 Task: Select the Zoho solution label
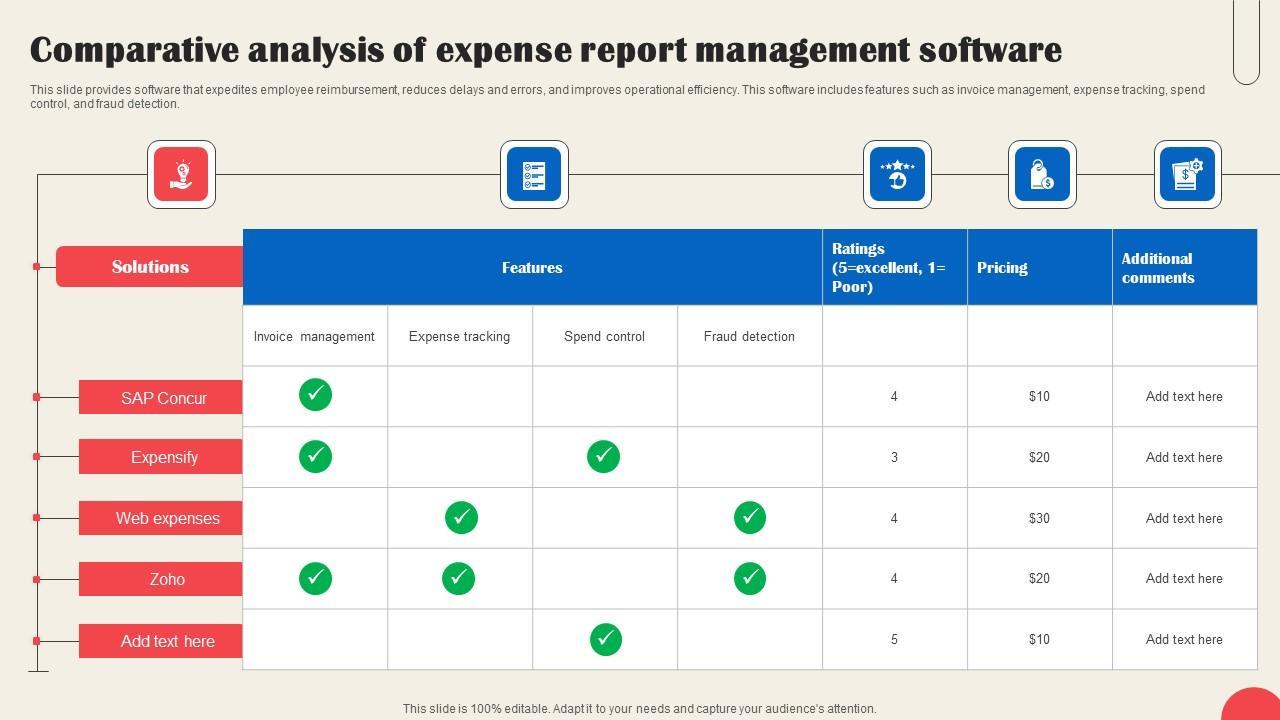(x=166, y=579)
